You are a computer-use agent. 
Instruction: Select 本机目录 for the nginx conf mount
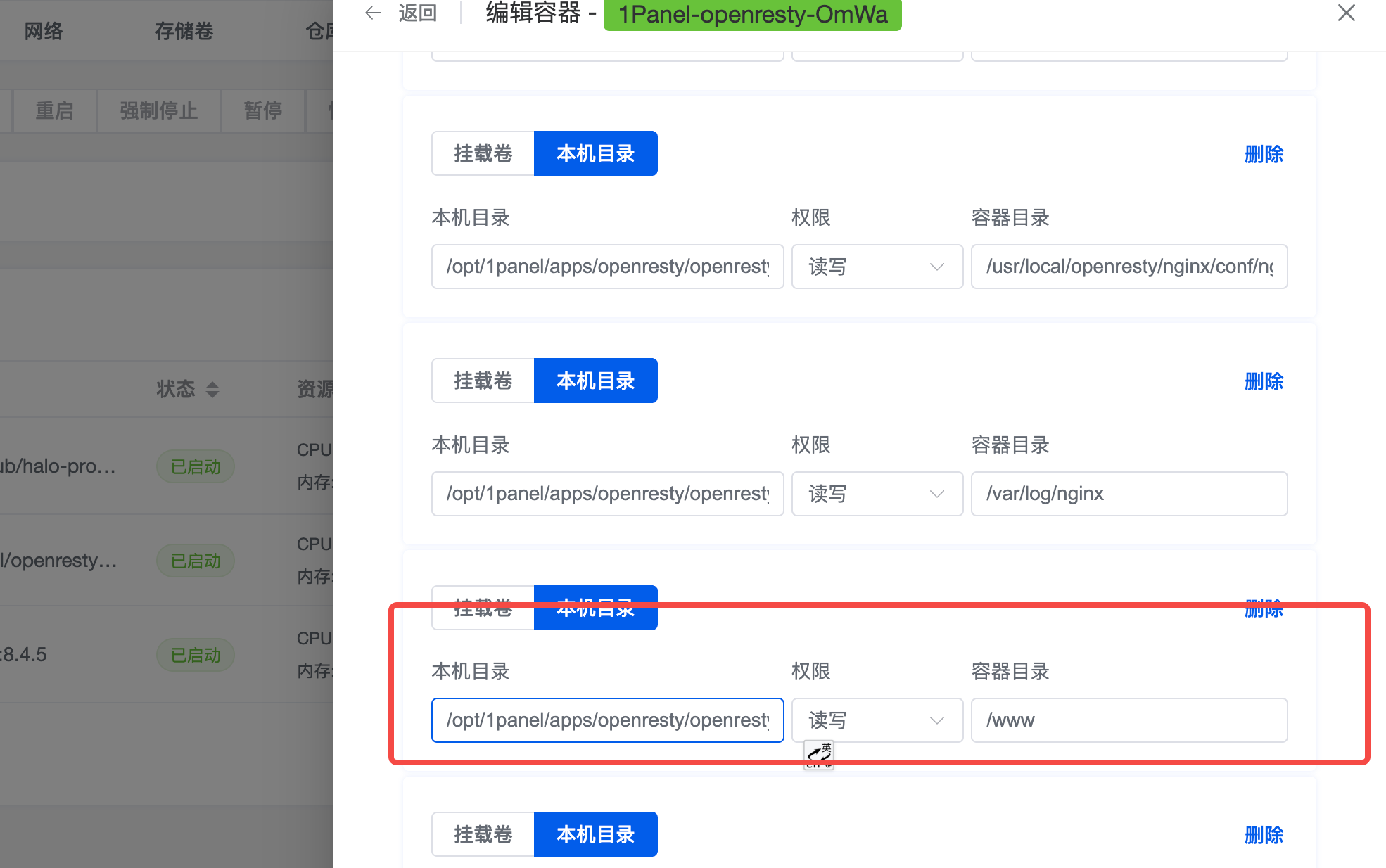(596, 153)
